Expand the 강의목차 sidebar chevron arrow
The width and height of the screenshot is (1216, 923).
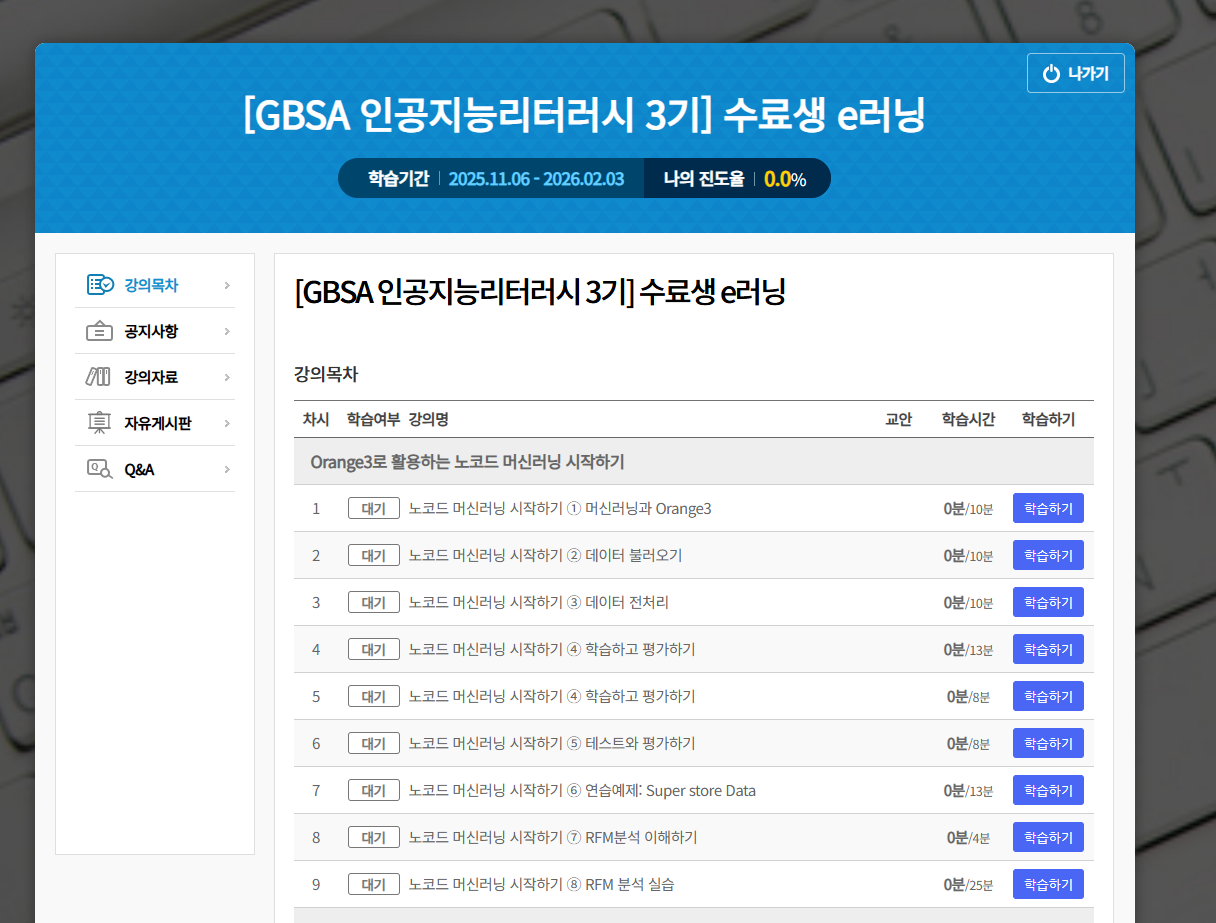click(227, 286)
